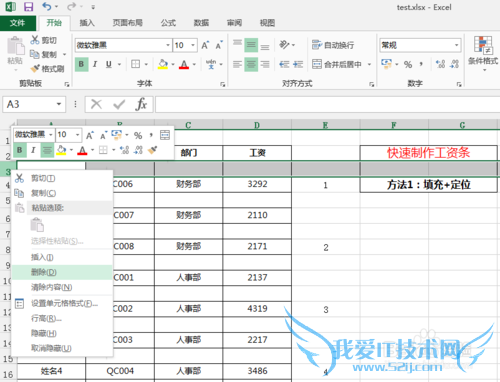Click the ribbon align left icon
Screen dimensions: 500x382
(237, 64)
